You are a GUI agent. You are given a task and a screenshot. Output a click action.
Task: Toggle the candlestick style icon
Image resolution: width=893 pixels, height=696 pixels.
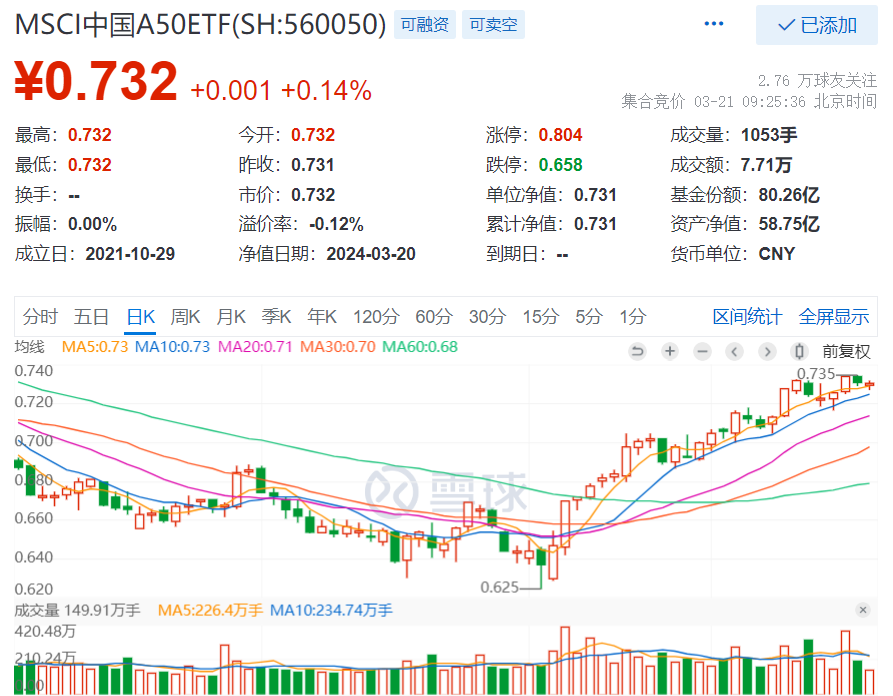click(x=800, y=351)
